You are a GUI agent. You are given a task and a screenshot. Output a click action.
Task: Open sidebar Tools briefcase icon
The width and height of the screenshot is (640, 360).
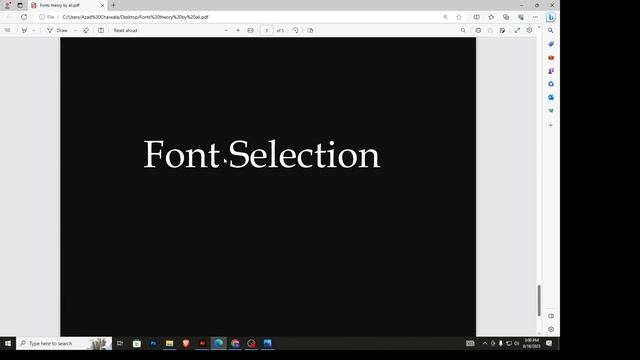click(x=551, y=58)
